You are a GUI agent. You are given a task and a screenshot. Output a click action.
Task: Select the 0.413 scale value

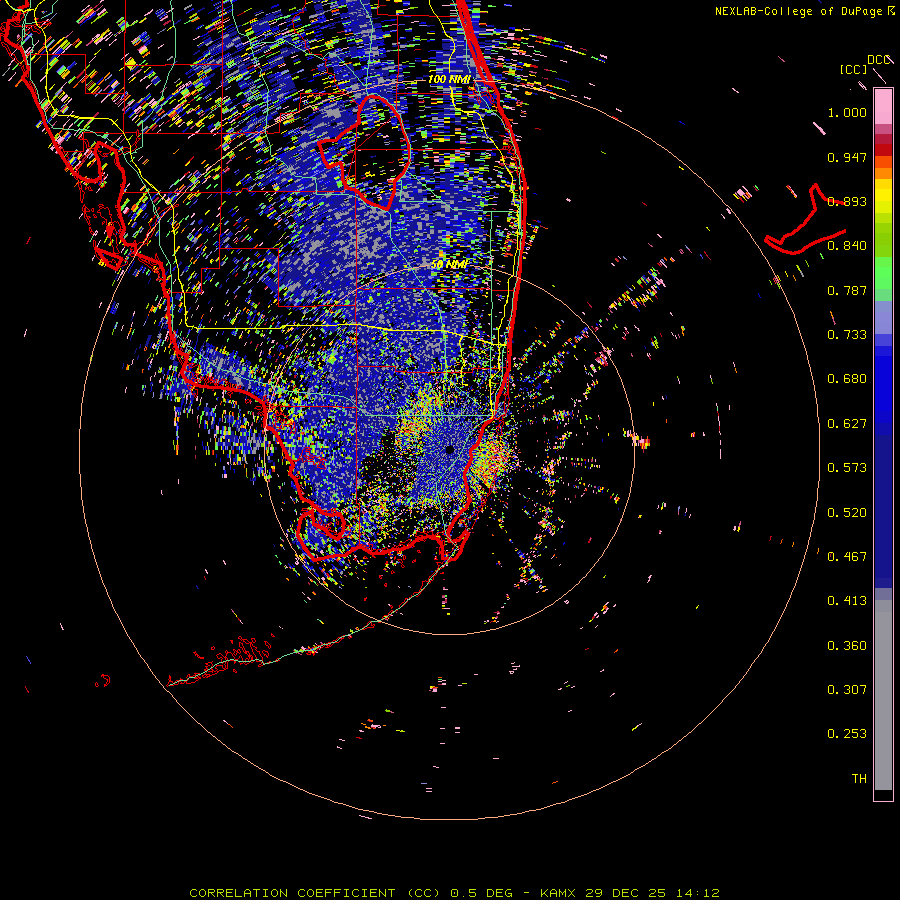[x=847, y=601]
